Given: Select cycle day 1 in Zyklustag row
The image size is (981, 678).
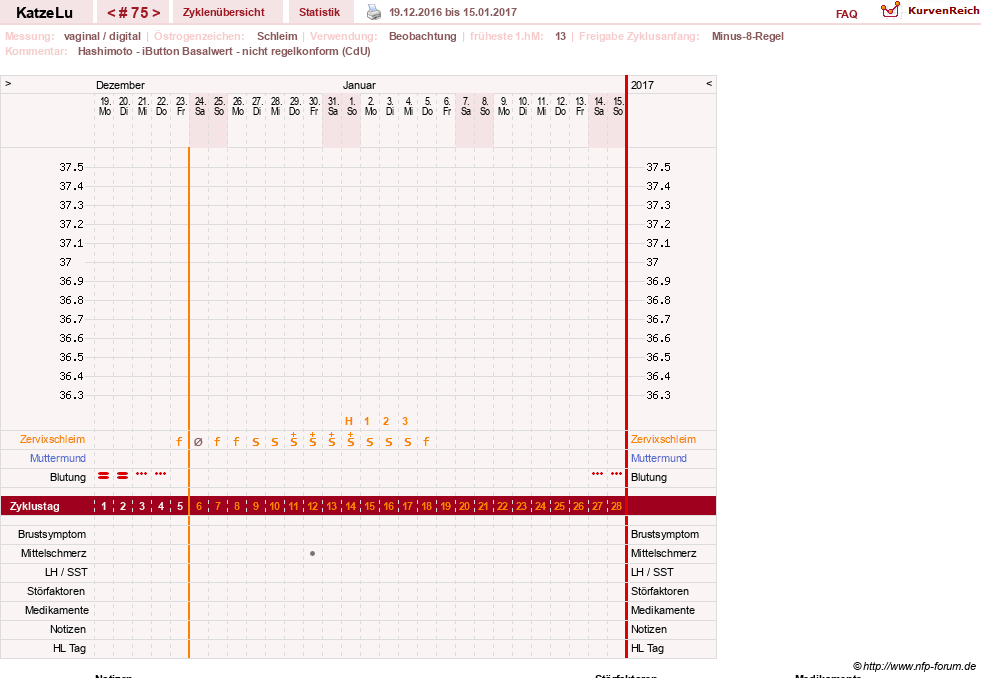Looking at the screenshot, I should (104, 506).
